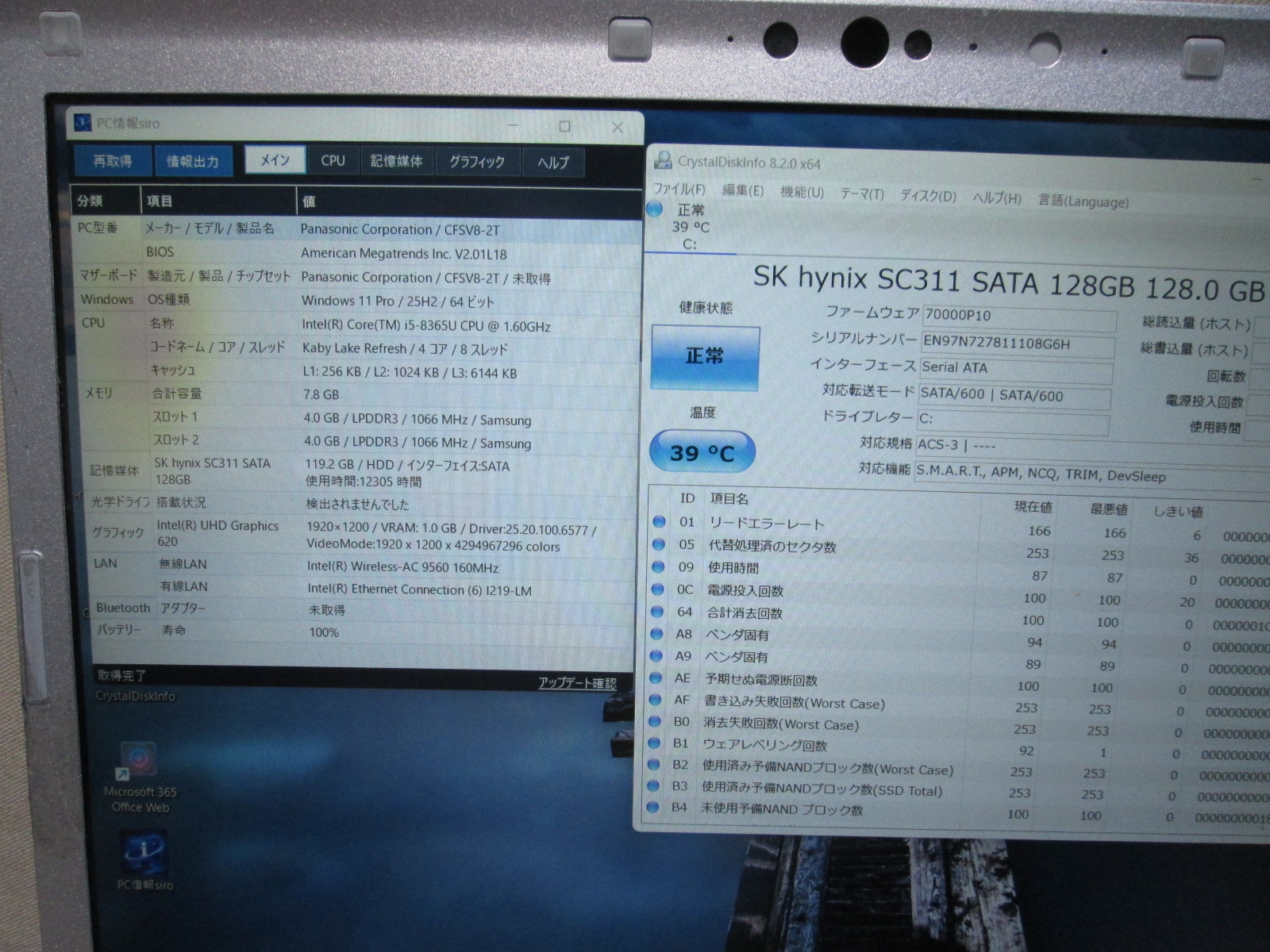
Task: Click the アップデート確認 link
Action: coord(577,683)
